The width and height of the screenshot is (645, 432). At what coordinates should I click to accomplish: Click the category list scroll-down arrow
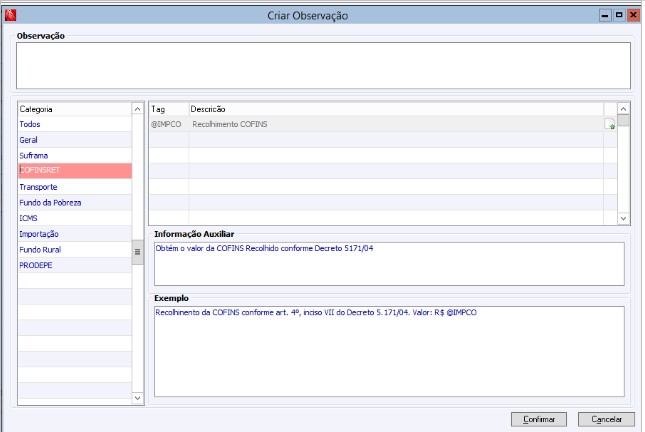[138, 398]
